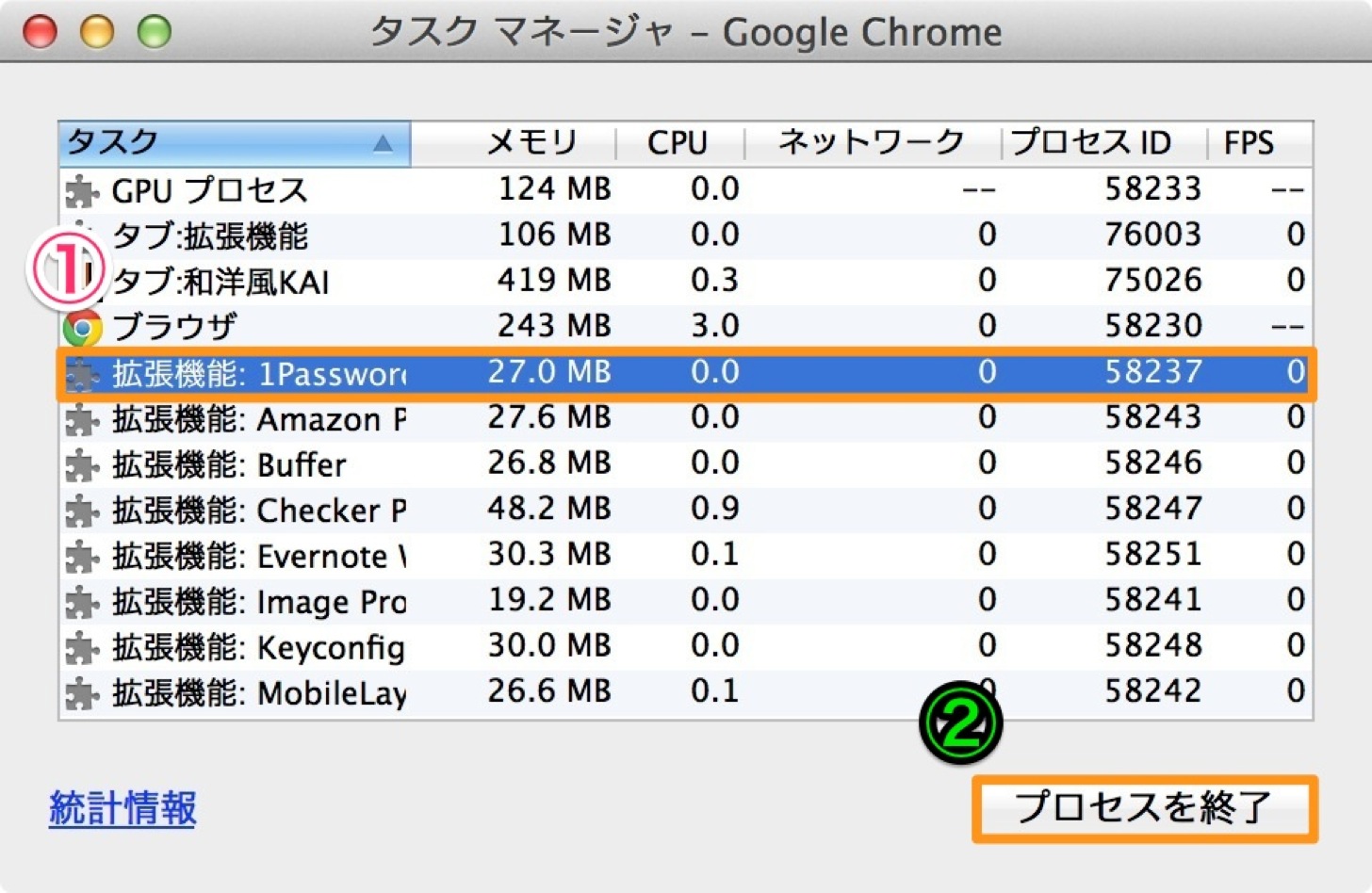The width and height of the screenshot is (1372, 893).
Task: Select the タブ:拡張機能 task row
Action: point(686,235)
